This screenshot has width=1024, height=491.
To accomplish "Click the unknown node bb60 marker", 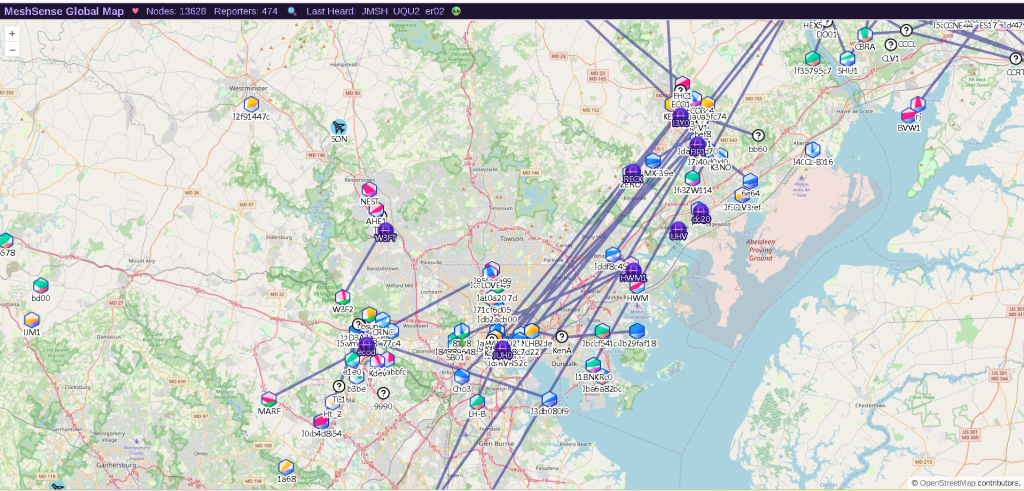I will [758, 136].
